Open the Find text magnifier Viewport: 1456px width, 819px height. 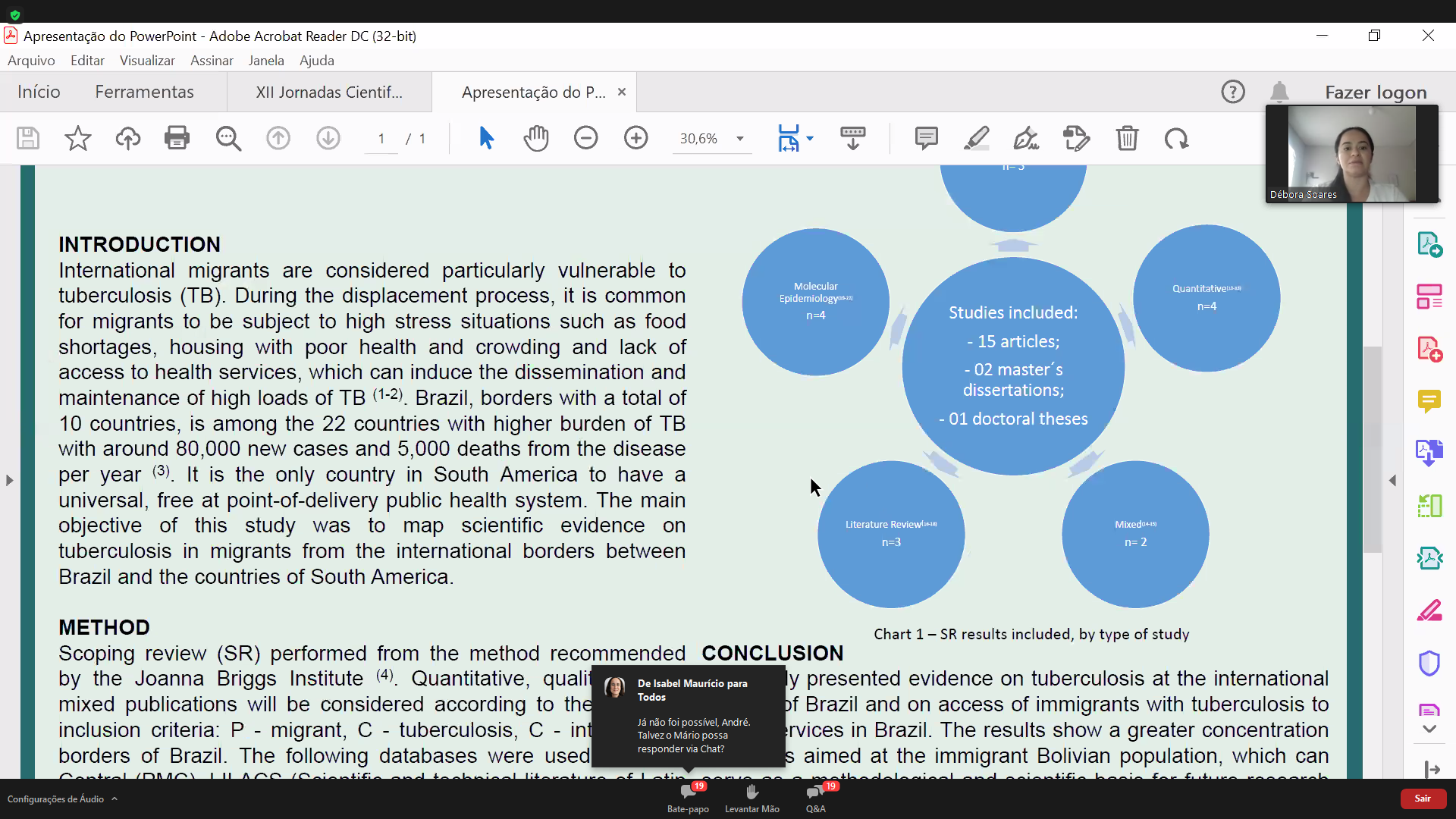[227, 138]
